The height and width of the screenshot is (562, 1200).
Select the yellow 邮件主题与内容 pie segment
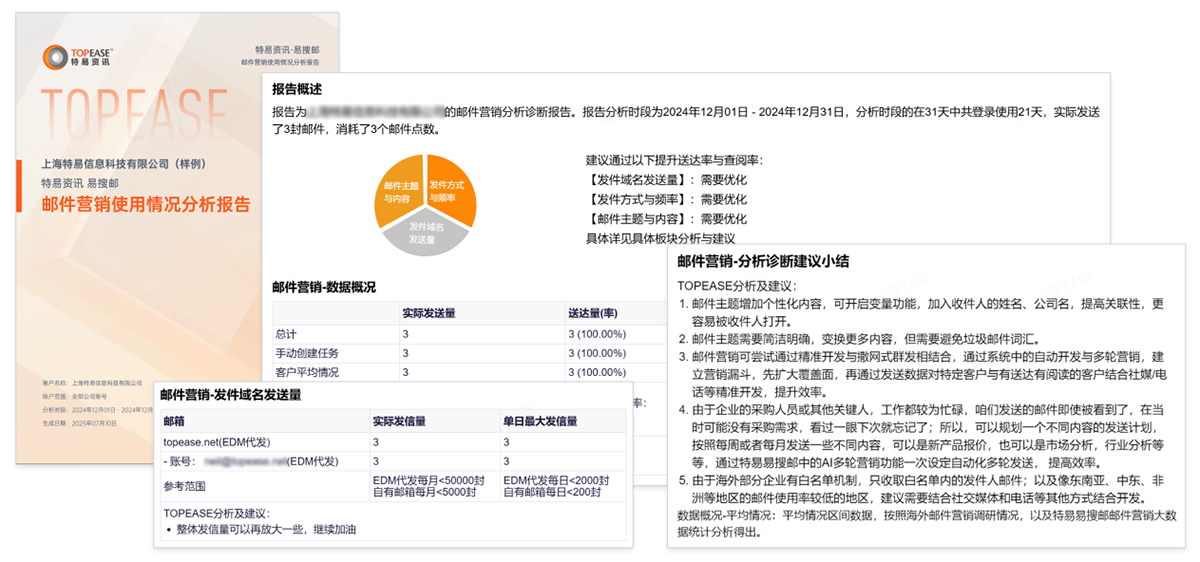click(x=399, y=190)
